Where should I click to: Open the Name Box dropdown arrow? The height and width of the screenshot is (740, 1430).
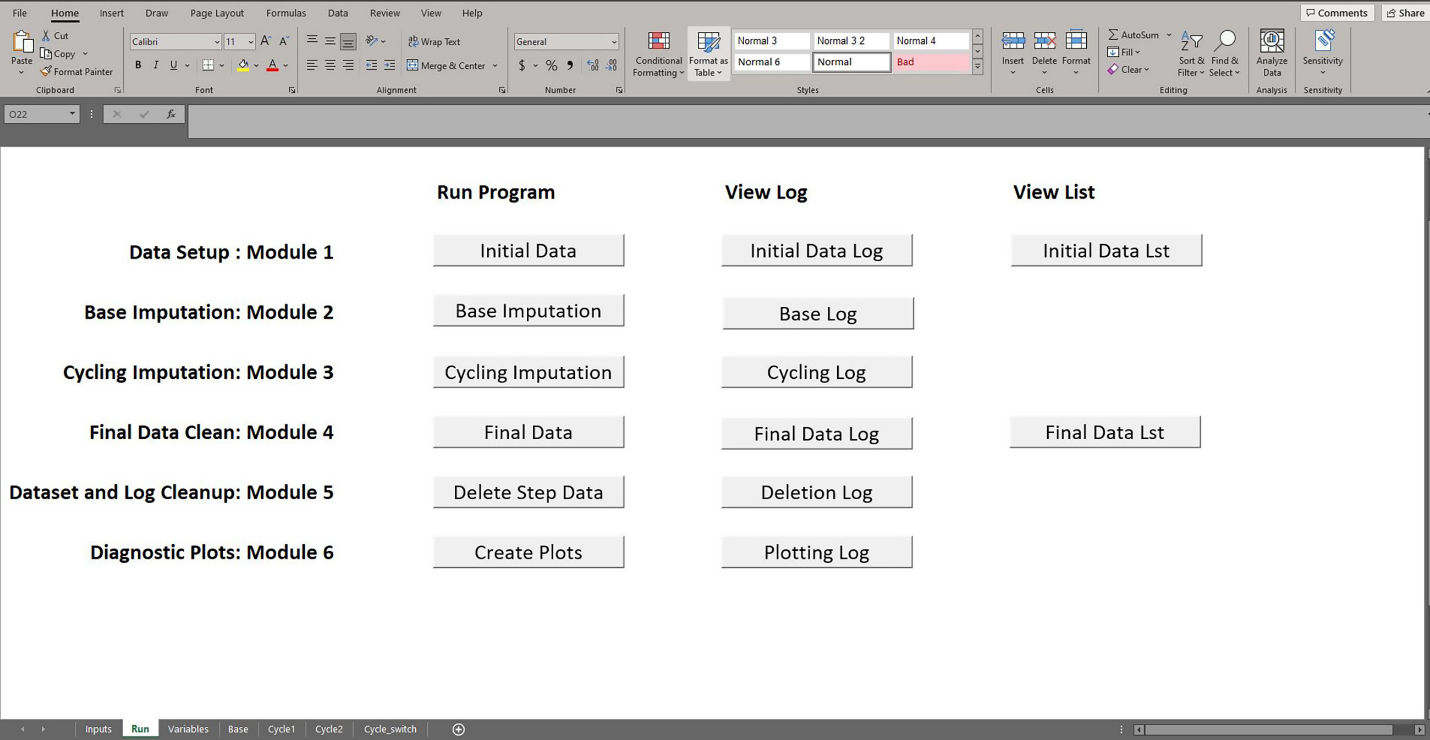[x=72, y=115]
